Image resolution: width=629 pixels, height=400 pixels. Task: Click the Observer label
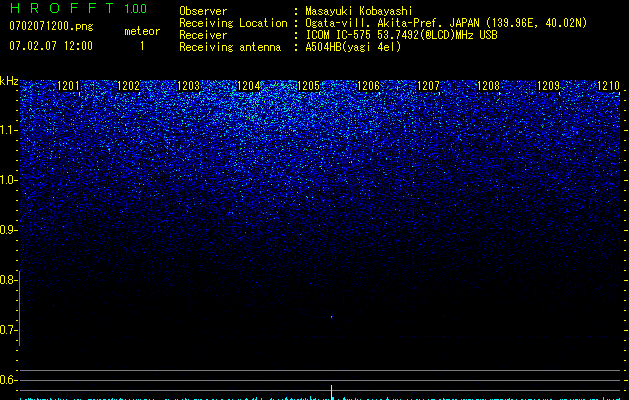click(203, 11)
